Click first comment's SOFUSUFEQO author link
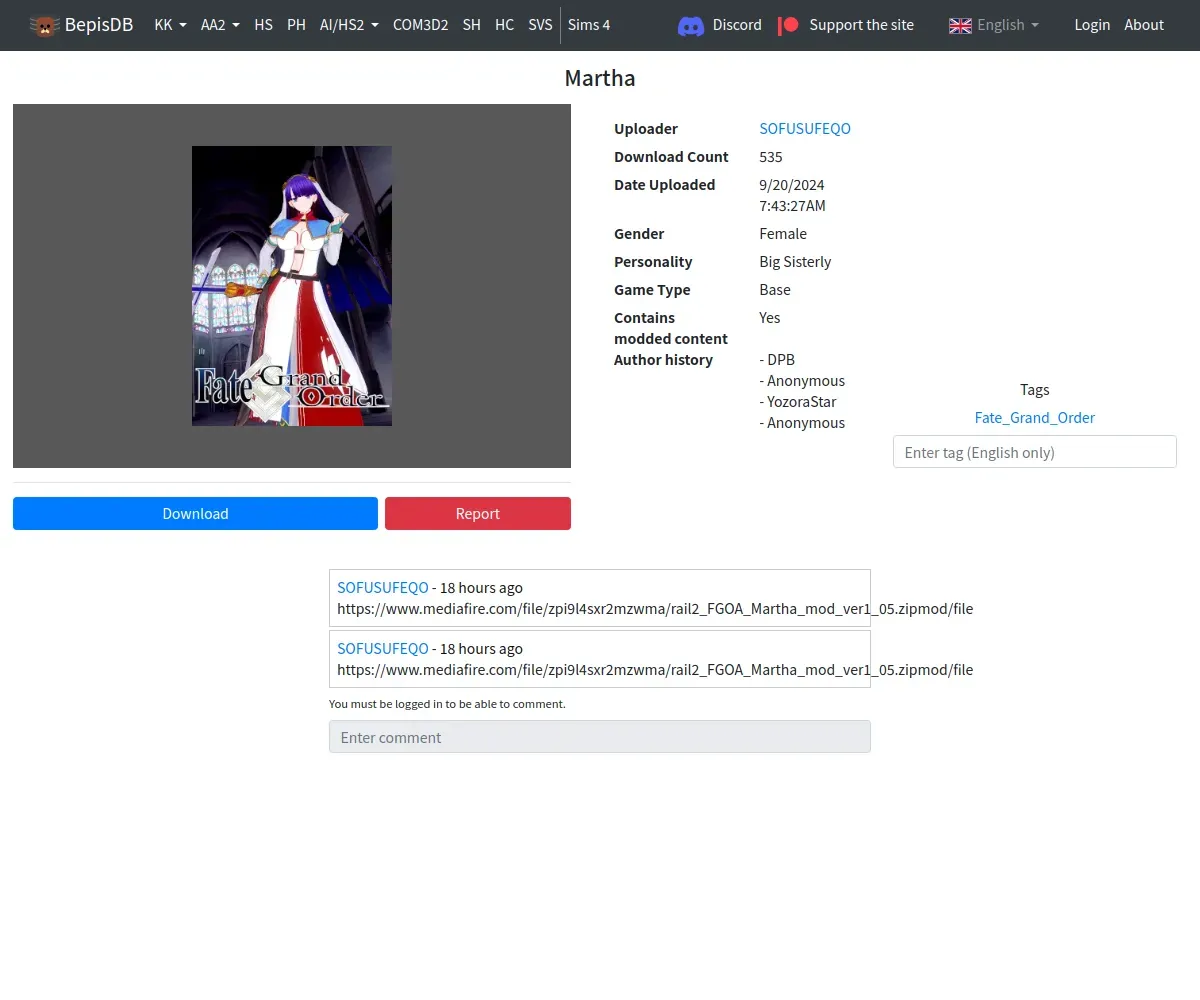 pyautogui.click(x=383, y=588)
